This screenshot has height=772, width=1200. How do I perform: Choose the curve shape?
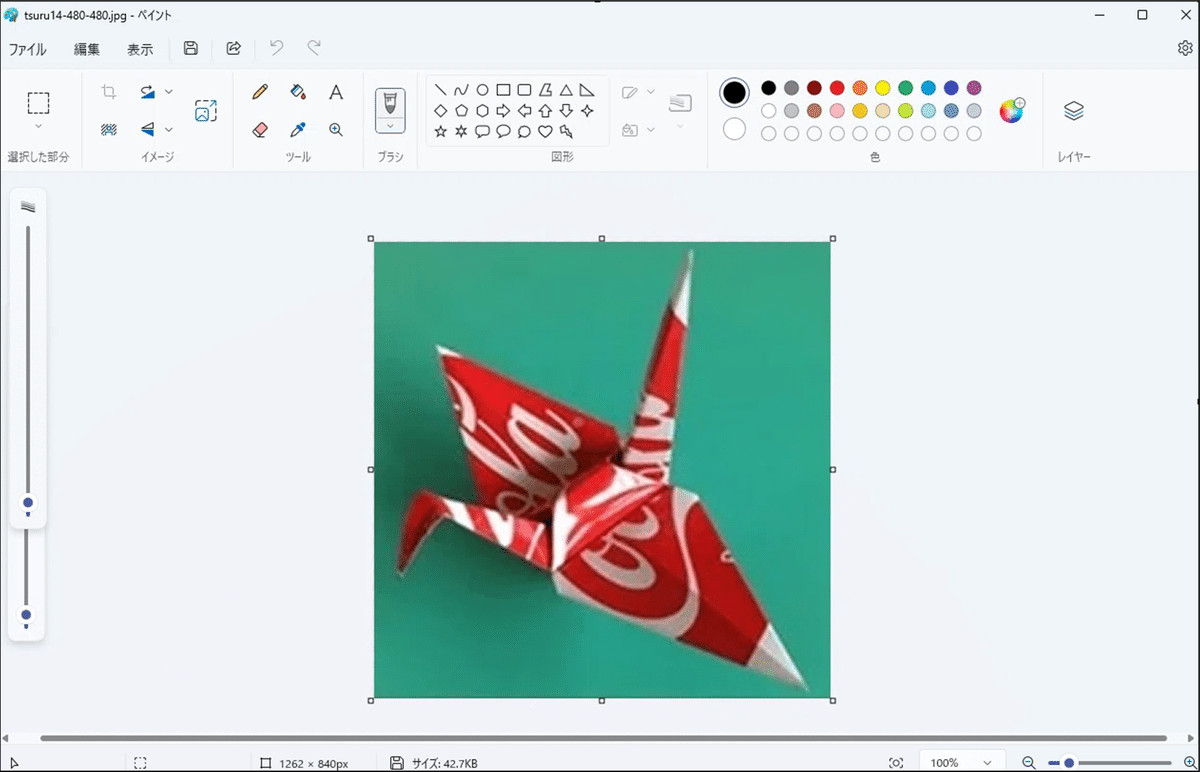[461, 90]
